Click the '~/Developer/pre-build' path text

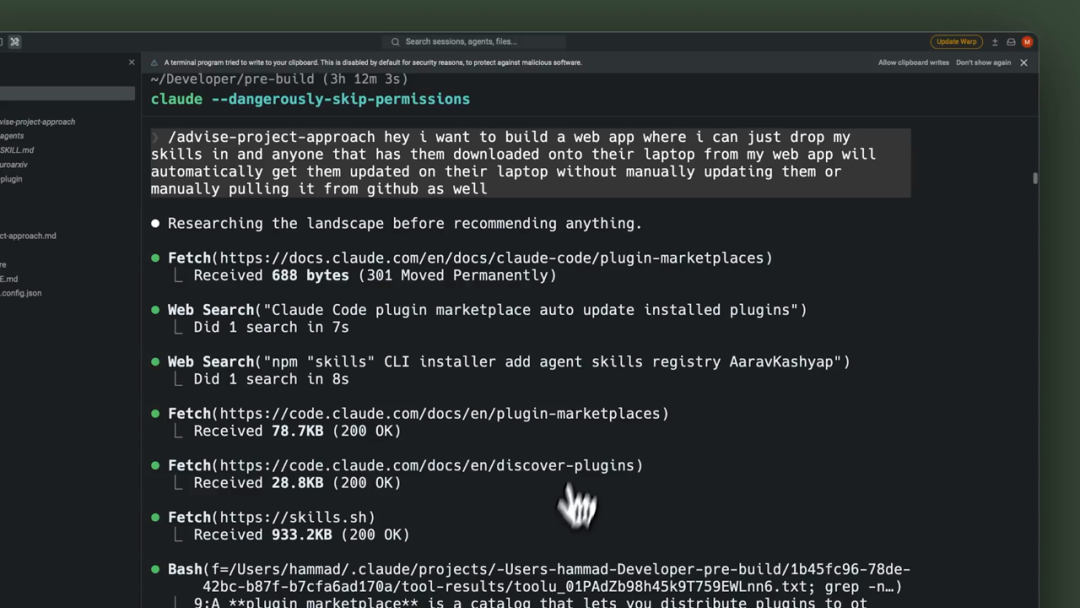(233, 79)
